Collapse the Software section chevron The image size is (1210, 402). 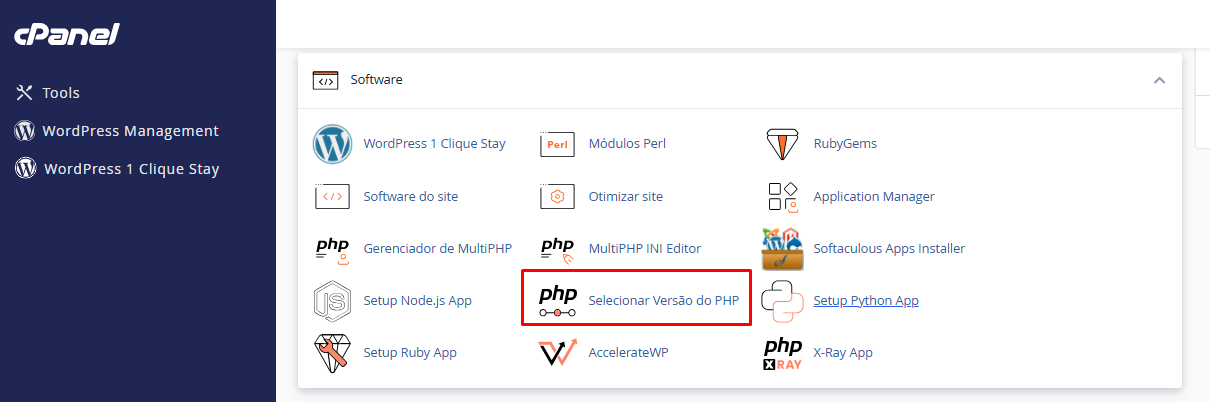pyautogui.click(x=1159, y=80)
